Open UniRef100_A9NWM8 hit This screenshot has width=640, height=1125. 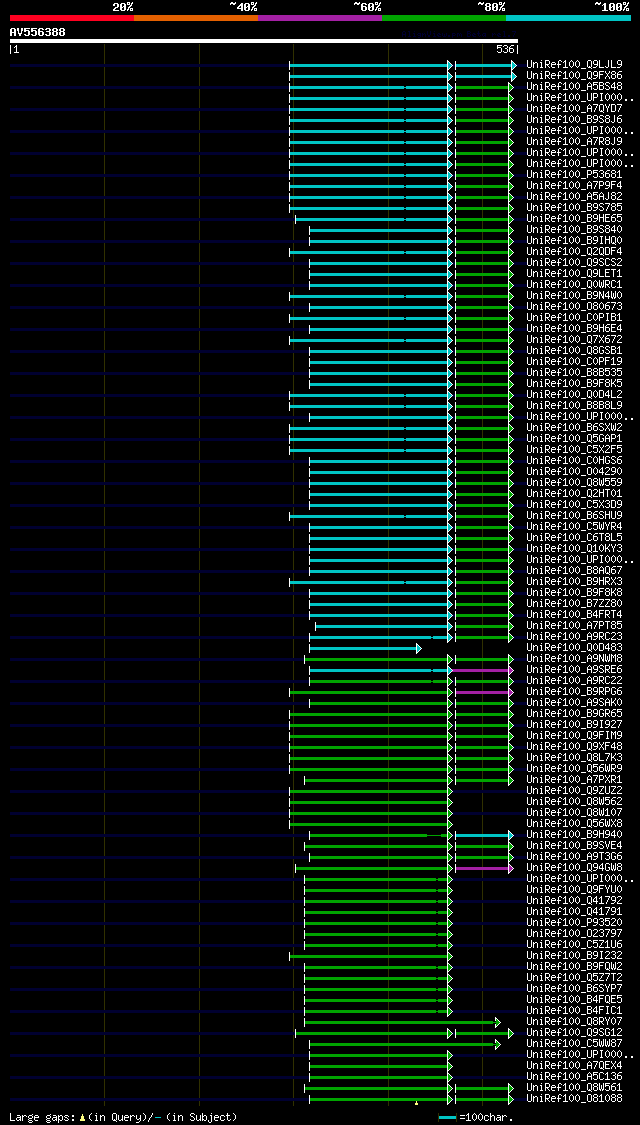click(574, 659)
